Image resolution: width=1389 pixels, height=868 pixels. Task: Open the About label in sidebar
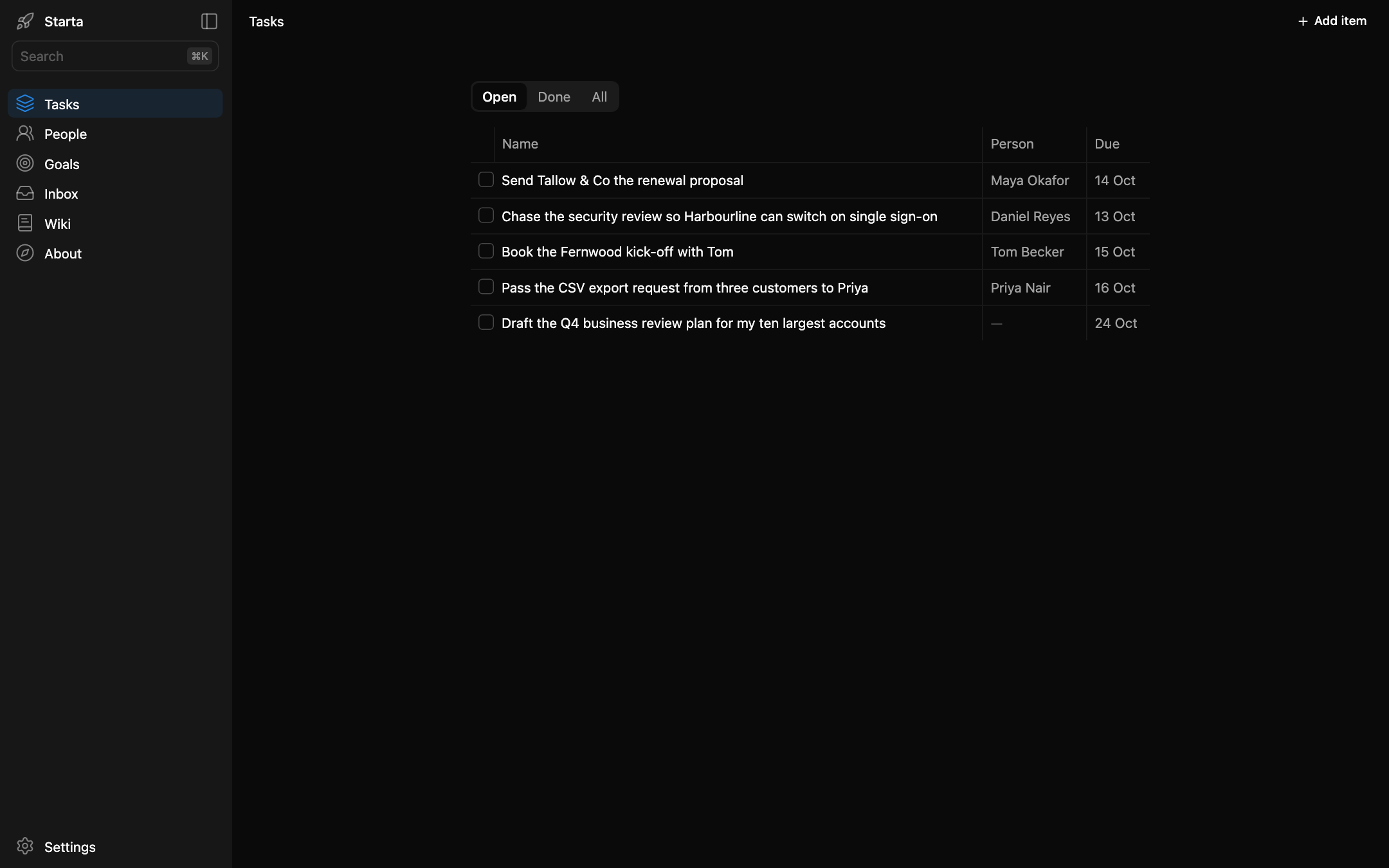tap(63, 253)
